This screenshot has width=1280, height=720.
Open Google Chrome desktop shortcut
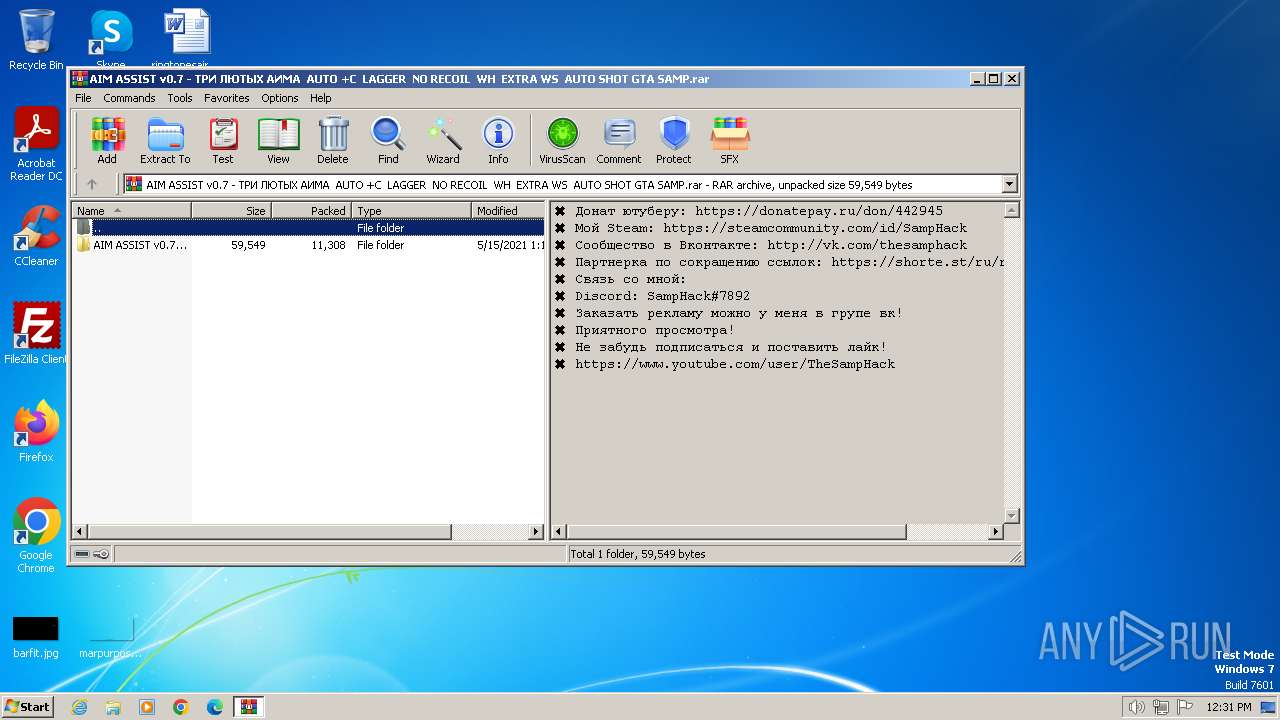[x=36, y=536]
